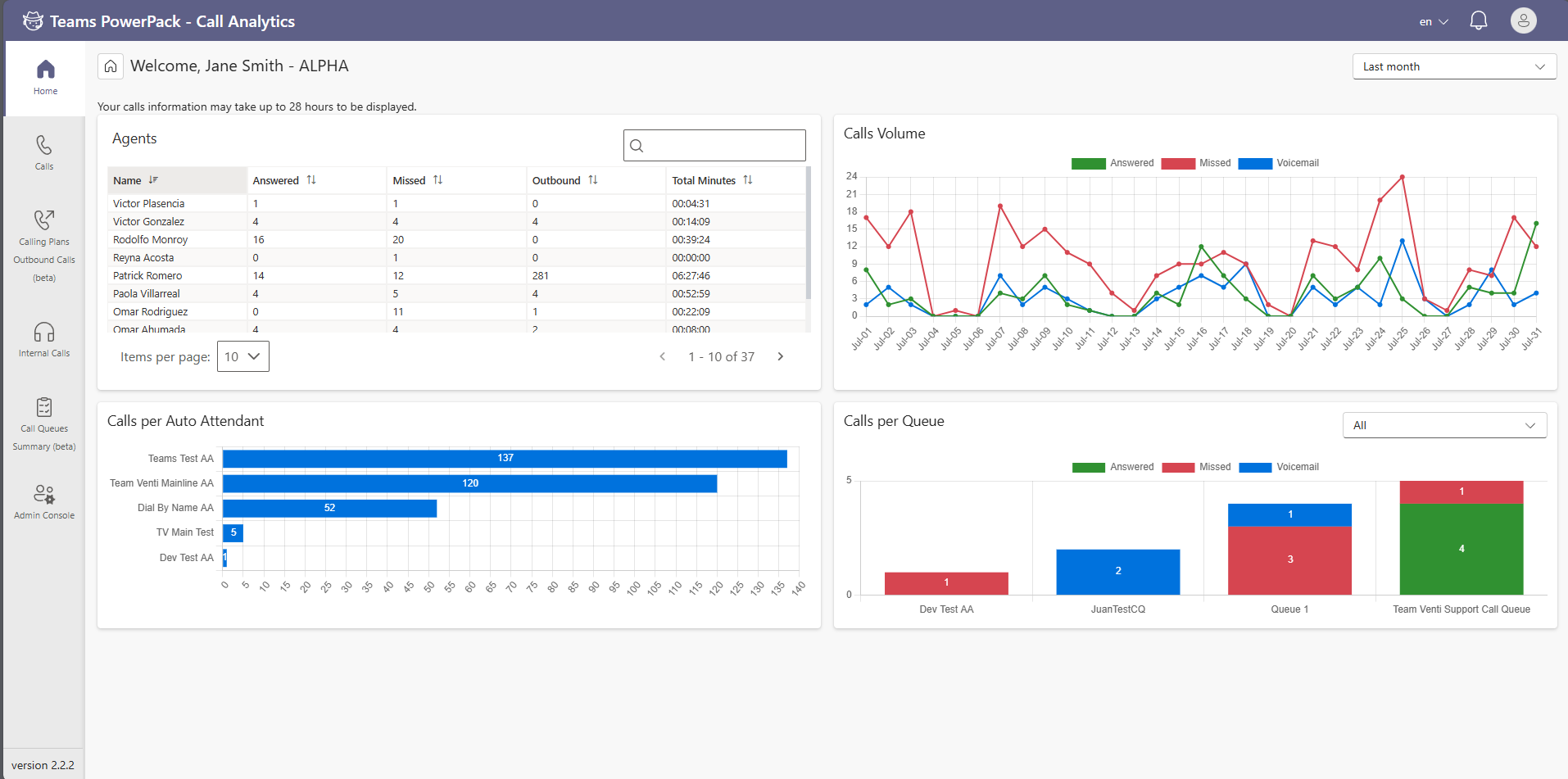Click the home breadcrumb icon beside Welcome
This screenshot has width=1568, height=779.
111,66
